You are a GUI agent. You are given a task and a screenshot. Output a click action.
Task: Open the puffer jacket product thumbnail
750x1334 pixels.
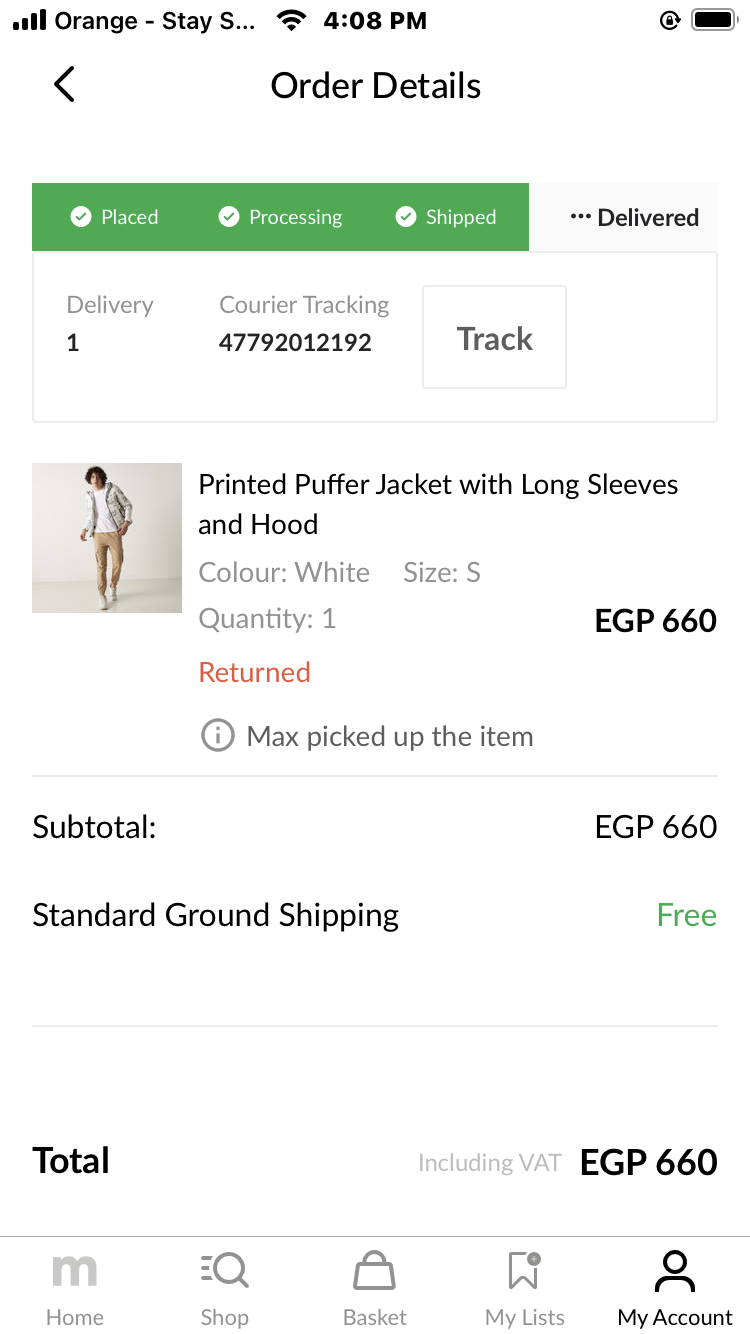[107, 538]
